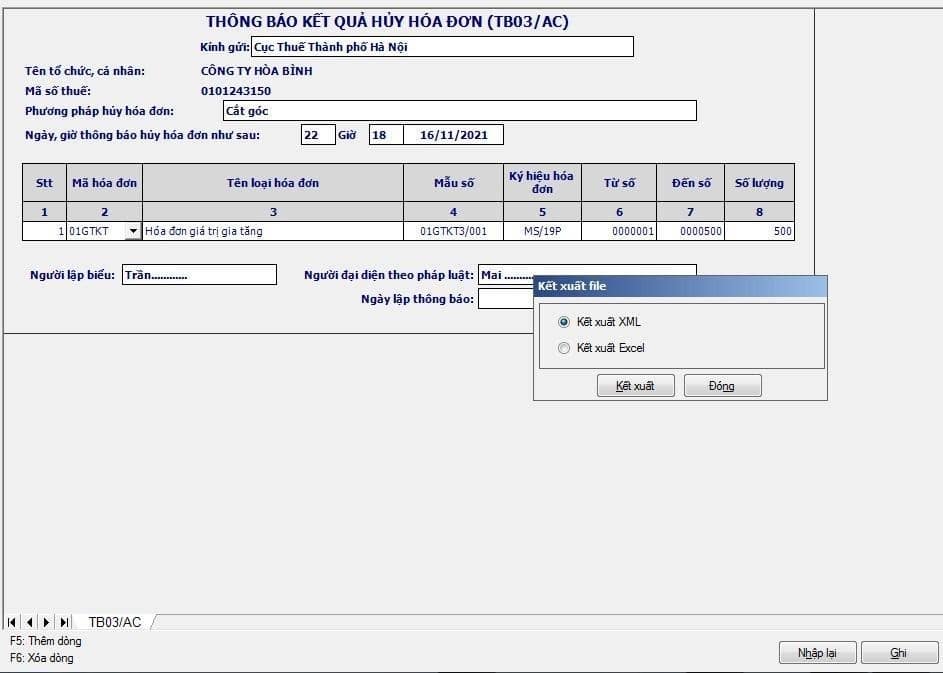943x673 pixels.
Task: Click the date field showing 16/11/2021
Action: (x=456, y=134)
